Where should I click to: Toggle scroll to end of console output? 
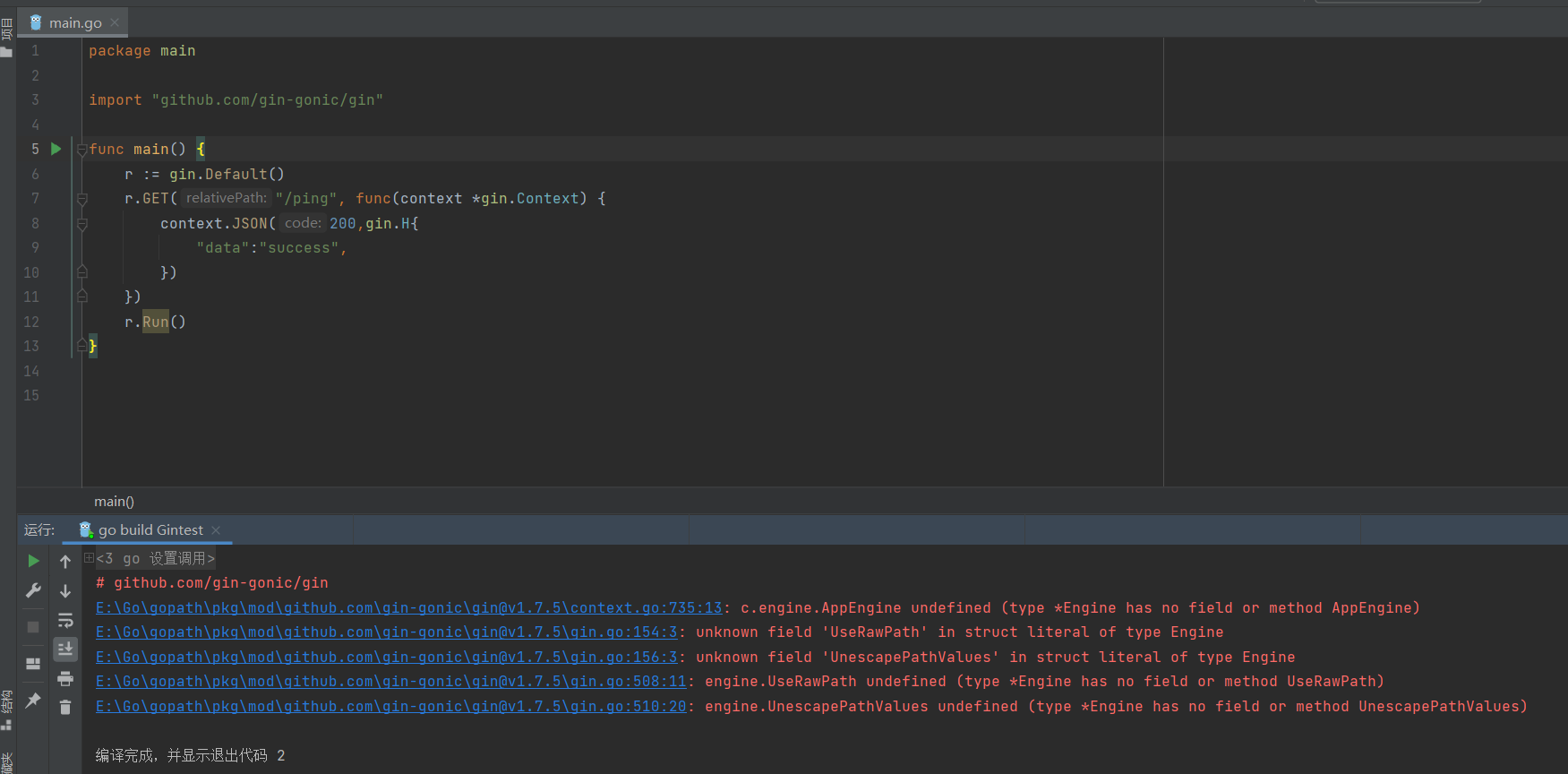(x=65, y=649)
